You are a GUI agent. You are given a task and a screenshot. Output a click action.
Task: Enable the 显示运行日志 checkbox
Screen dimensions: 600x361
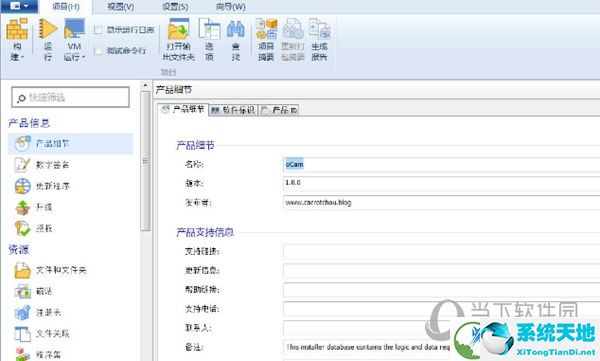click(98, 30)
